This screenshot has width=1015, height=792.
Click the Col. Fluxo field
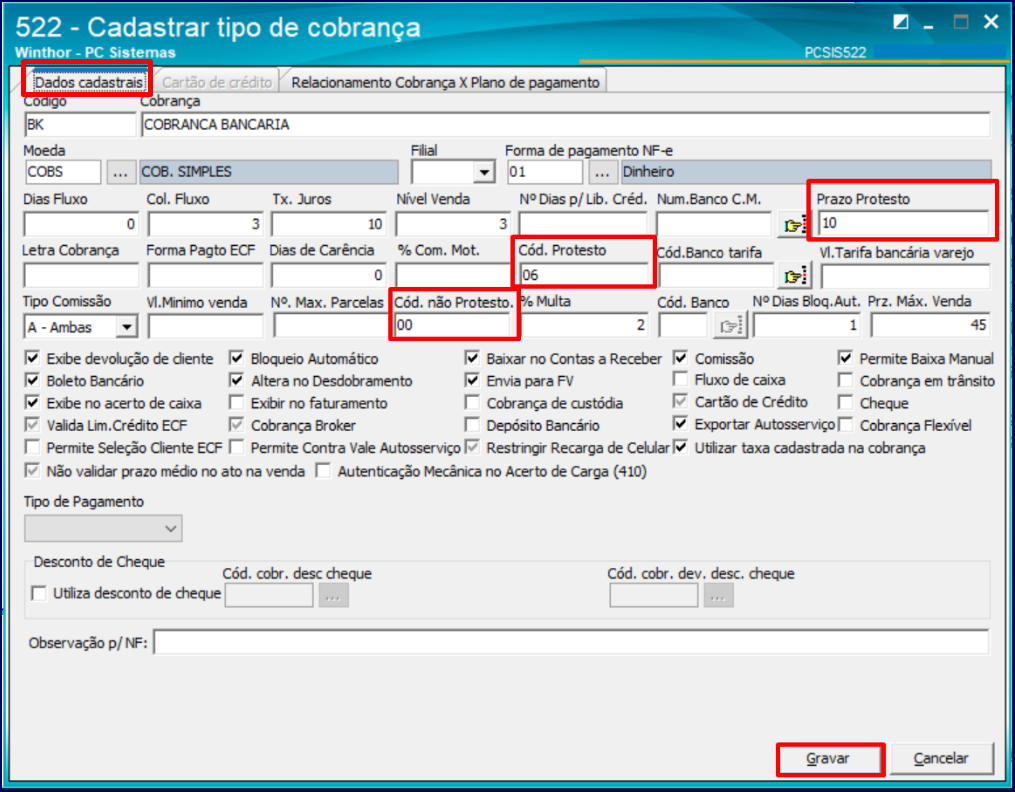pyautogui.click(x=205, y=224)
